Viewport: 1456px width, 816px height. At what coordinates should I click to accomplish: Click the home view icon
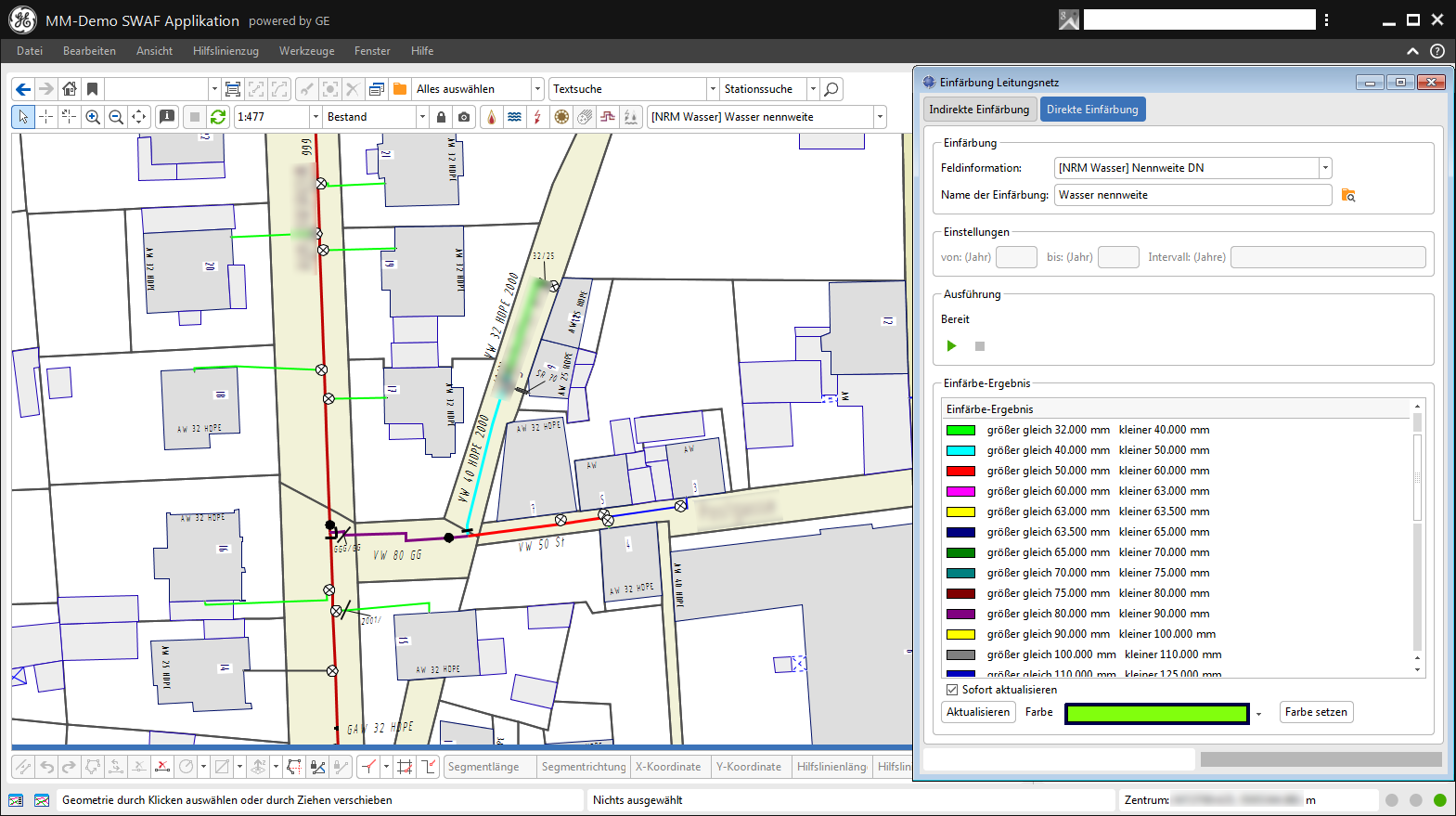[70, 89]
